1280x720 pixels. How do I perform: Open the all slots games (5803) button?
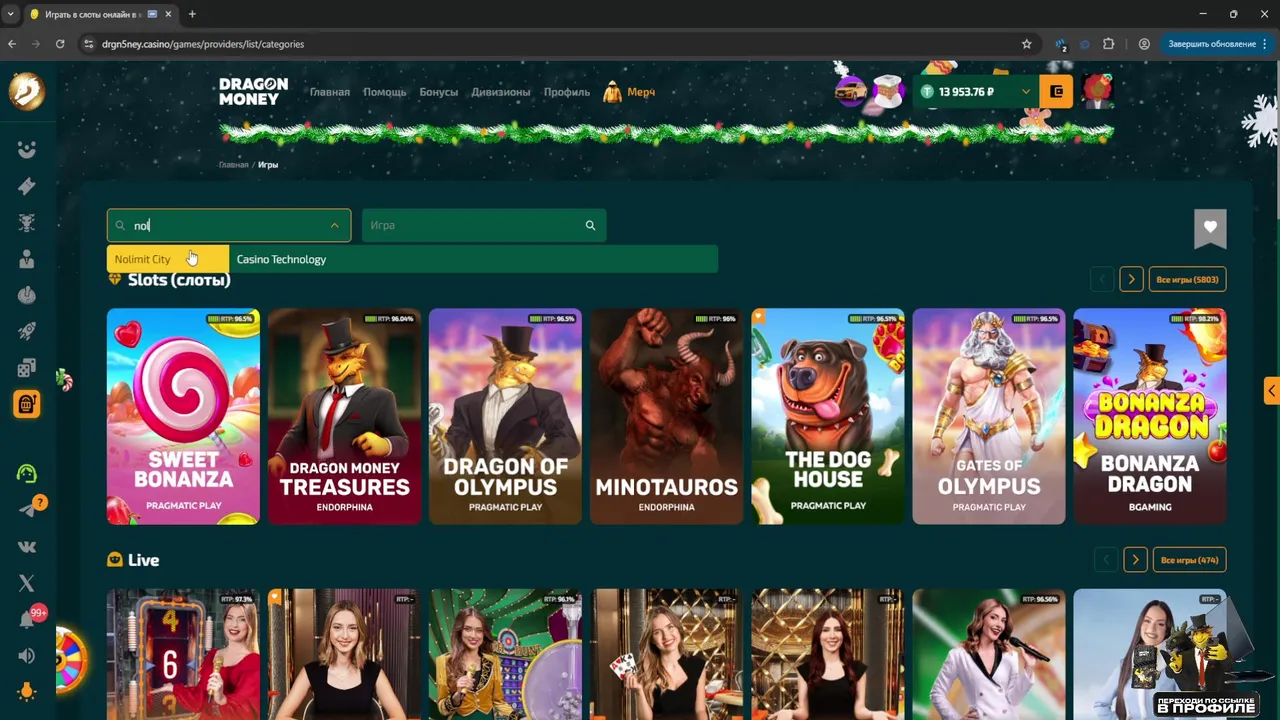tap(1187, 280)
